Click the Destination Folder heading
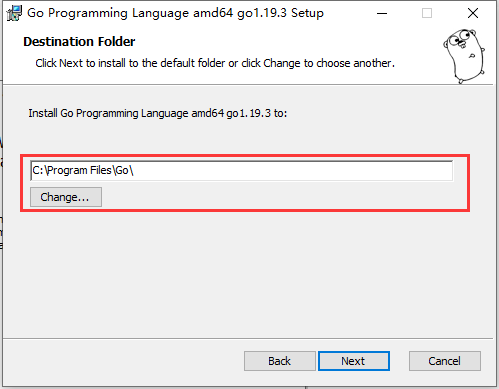The width and height of the screenshot is (499, 389). point(79,42)
